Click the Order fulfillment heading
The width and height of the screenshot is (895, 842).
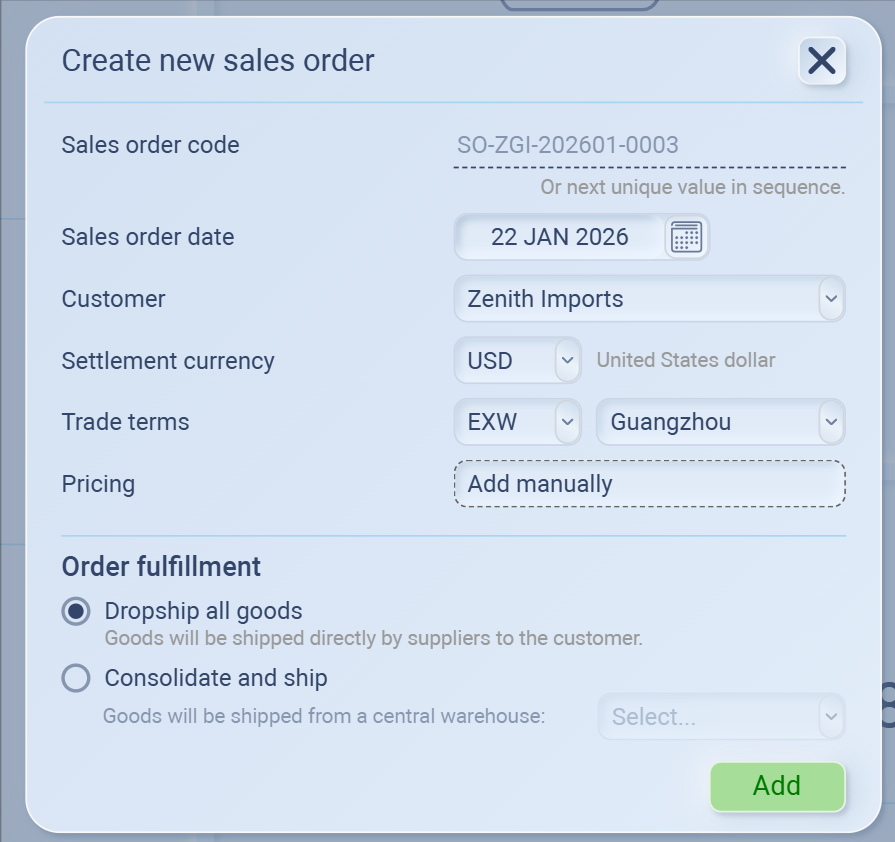click(x=161, y=567)
